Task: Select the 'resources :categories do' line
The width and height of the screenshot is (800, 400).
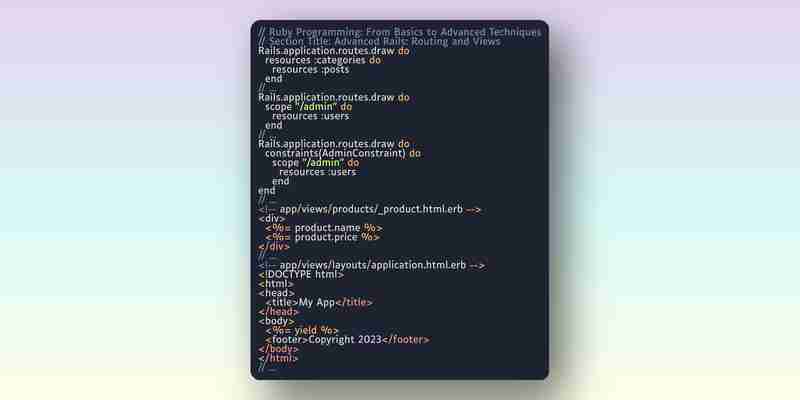Action: point(323,60)
